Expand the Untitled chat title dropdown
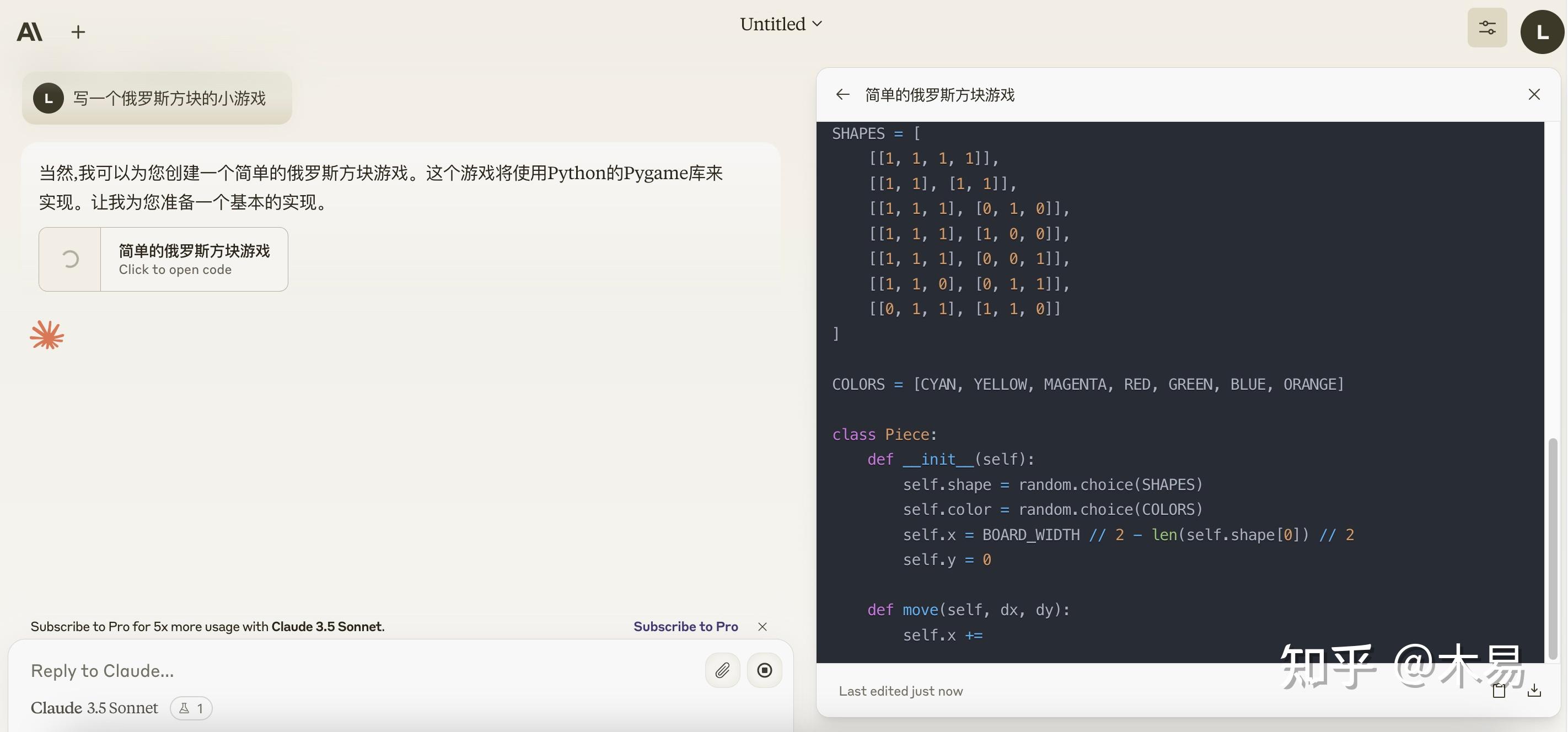Viewport: 1568px width, 732px height. point(780,24)
